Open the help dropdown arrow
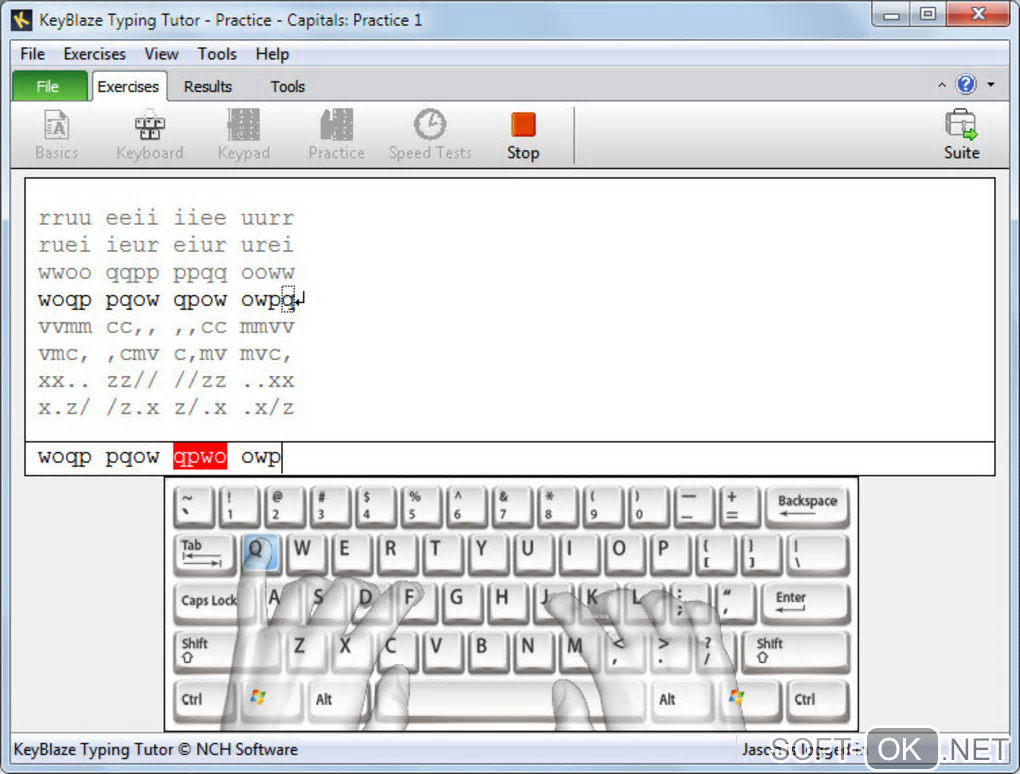 click(x=991, y=85)
